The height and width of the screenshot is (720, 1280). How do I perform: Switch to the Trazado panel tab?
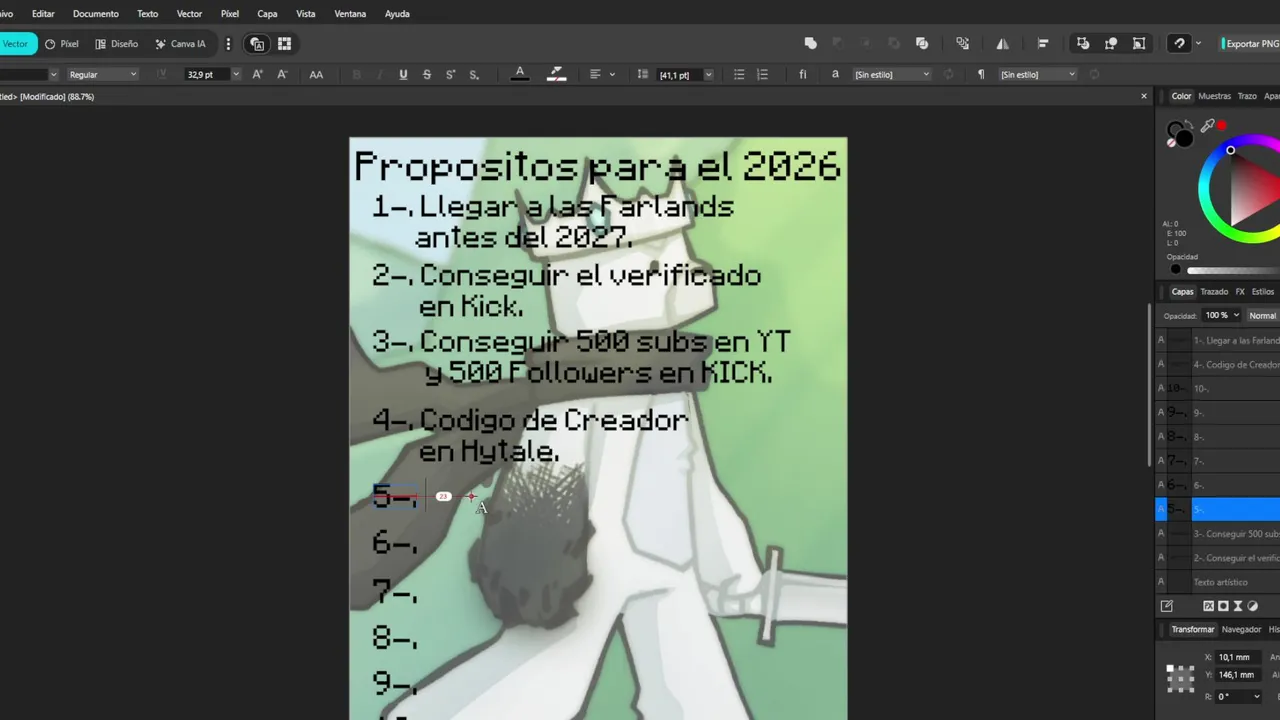(x=1214, y=292)
